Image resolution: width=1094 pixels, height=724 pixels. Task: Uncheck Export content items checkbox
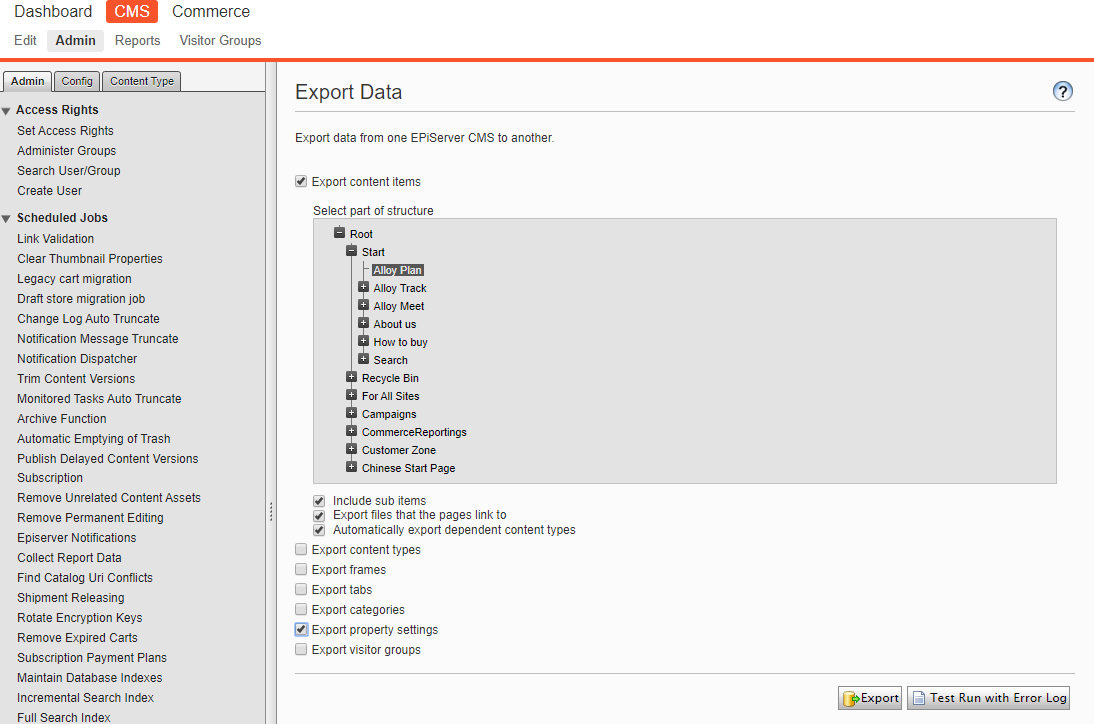(x=301, y=182)
